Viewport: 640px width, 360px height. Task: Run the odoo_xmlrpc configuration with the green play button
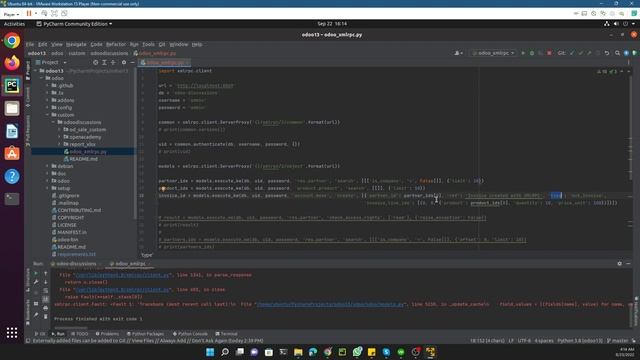(x=523, y=53)
